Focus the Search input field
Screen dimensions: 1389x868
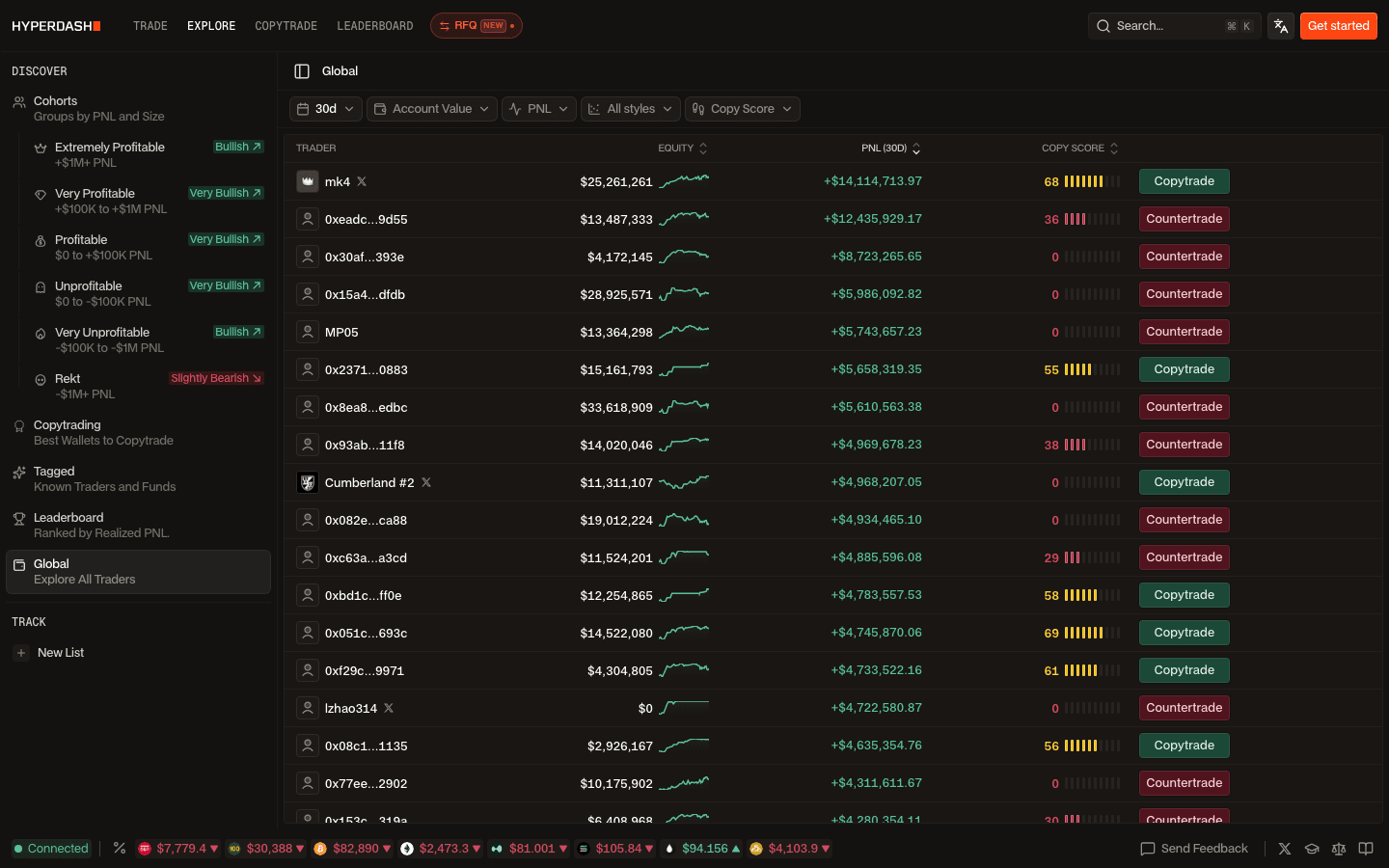pos(1175,26)
